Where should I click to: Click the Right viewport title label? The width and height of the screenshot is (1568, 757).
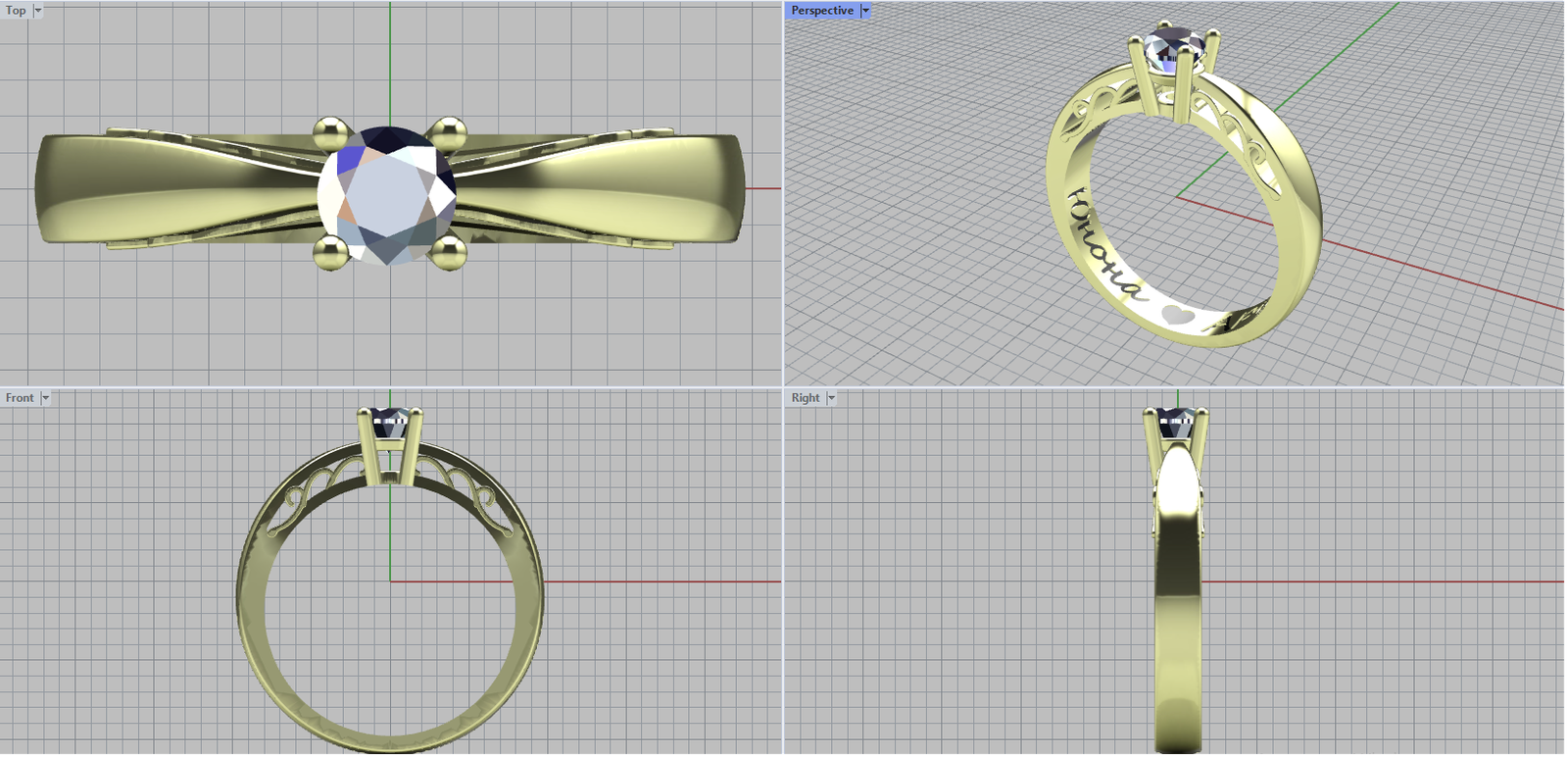[806, 398]
